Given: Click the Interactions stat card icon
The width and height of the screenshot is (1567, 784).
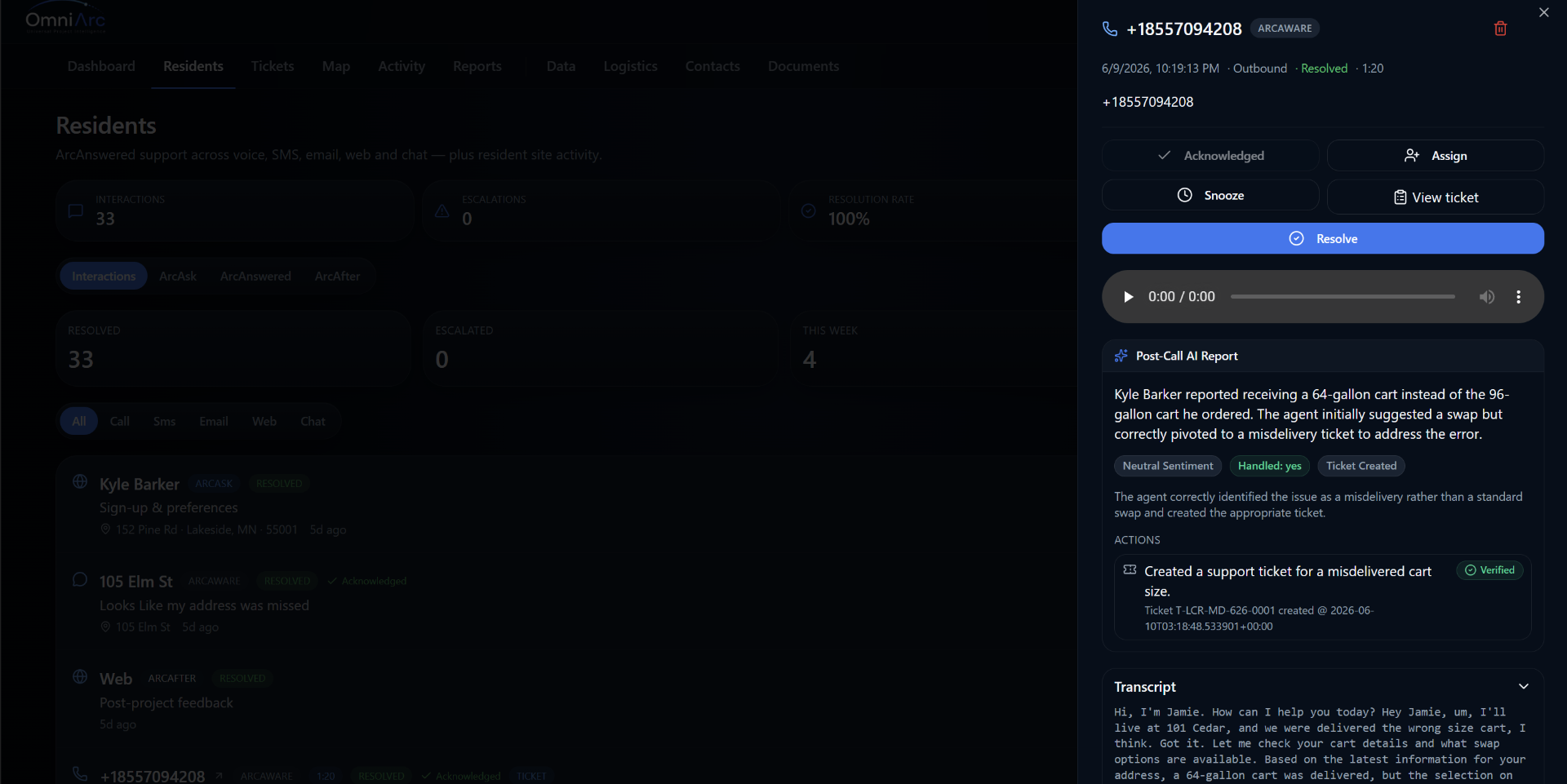Looking at the screenshot, I should 76,210.
